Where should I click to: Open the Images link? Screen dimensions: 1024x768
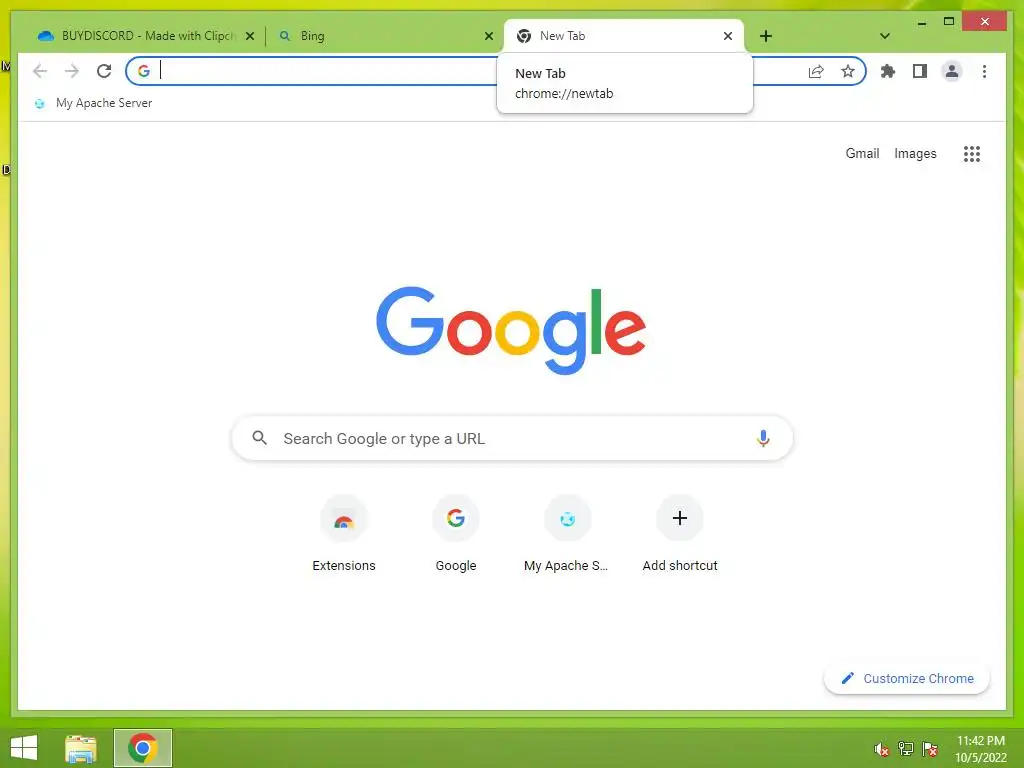coord(915,153)
